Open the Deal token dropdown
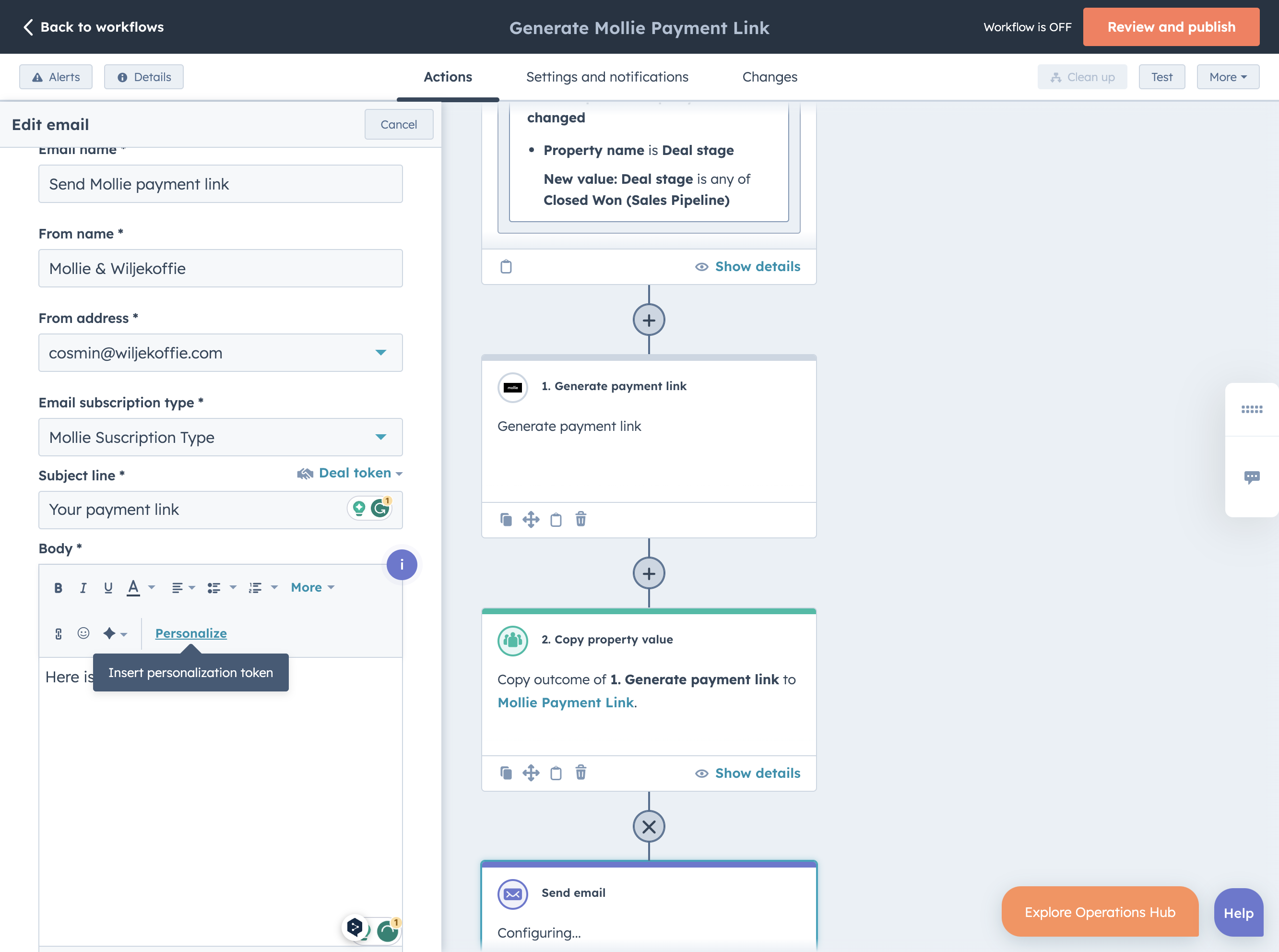1279x952 pixels. pos(350,473)
